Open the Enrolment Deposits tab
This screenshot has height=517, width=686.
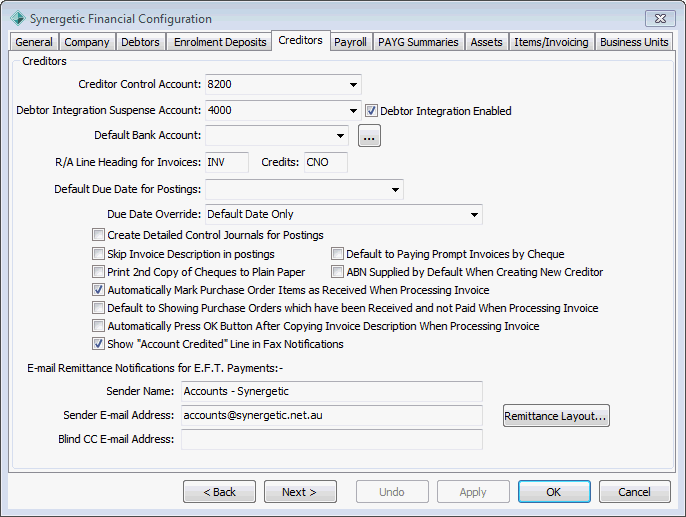tap(220, 42)
